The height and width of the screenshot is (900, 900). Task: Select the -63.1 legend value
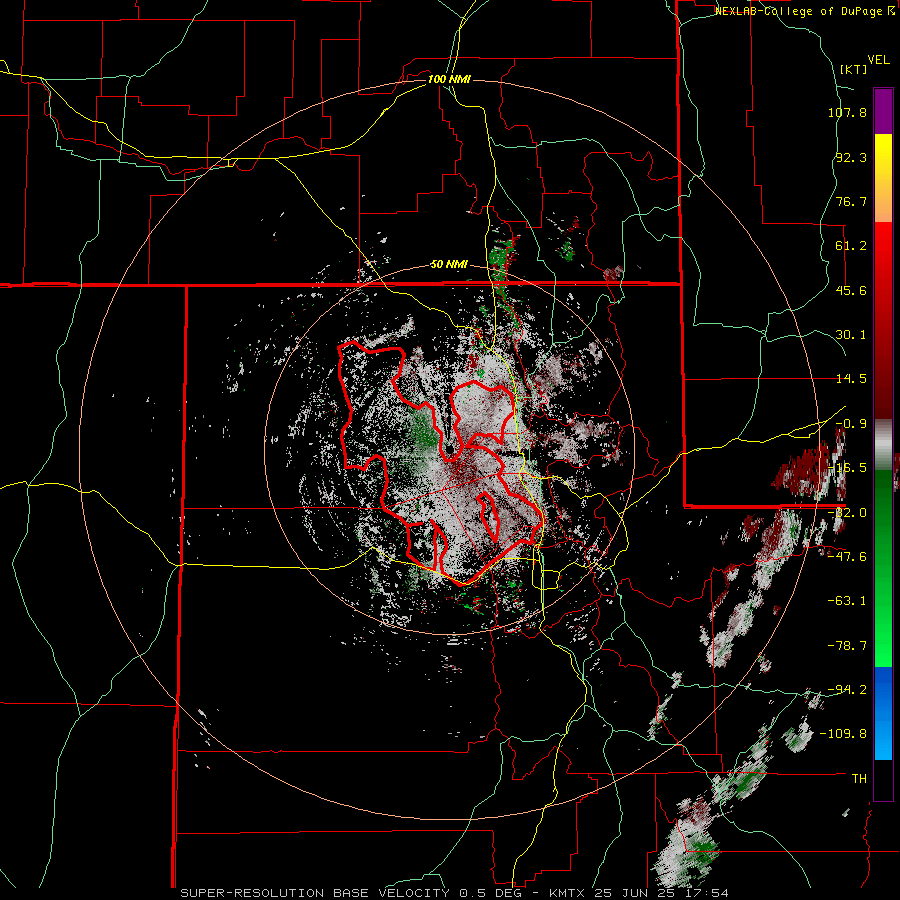coord(847,601)
